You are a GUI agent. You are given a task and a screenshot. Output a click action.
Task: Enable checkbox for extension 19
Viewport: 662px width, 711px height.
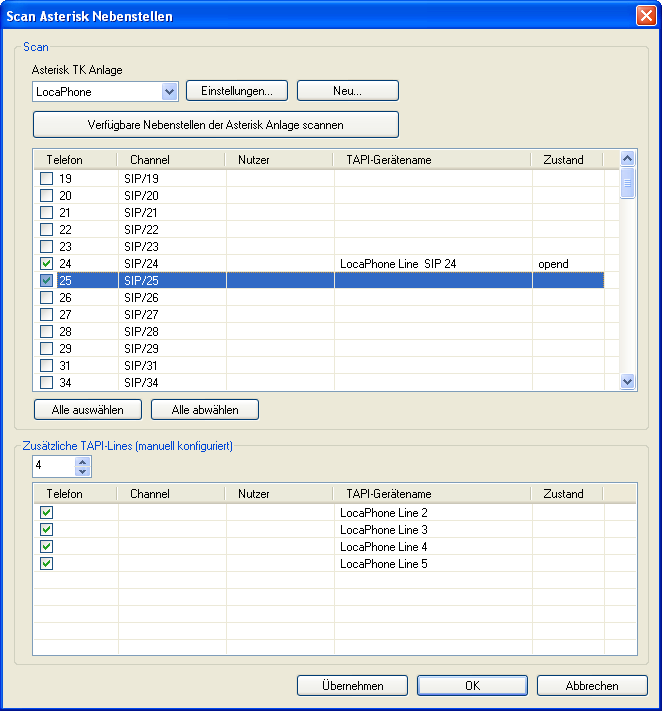pyautogui.click(x=46, y=179)
